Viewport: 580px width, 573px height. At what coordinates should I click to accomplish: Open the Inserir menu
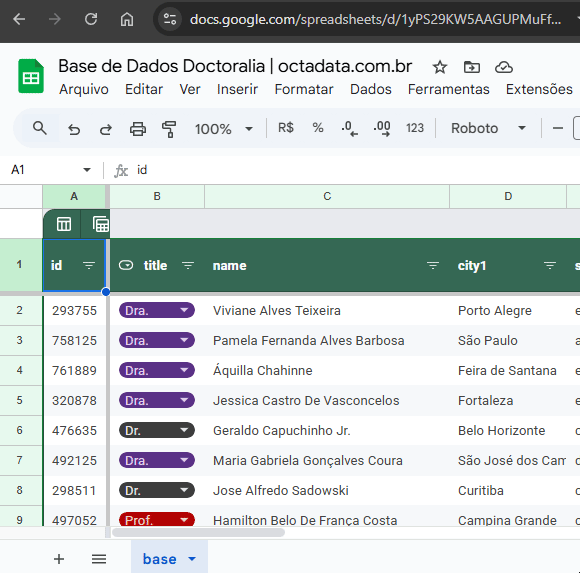click(237, 89)
